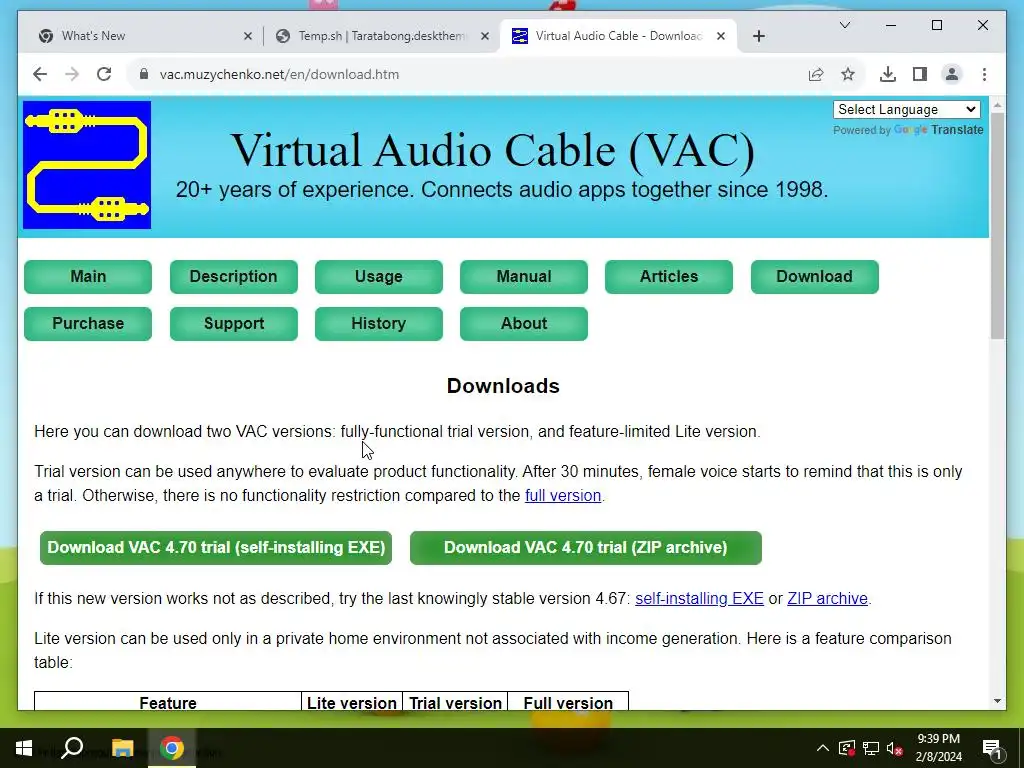The width and height of the screenshot is (1024, 768).
Task: Show hidden tray icons chevron
Action: (822, 748)
